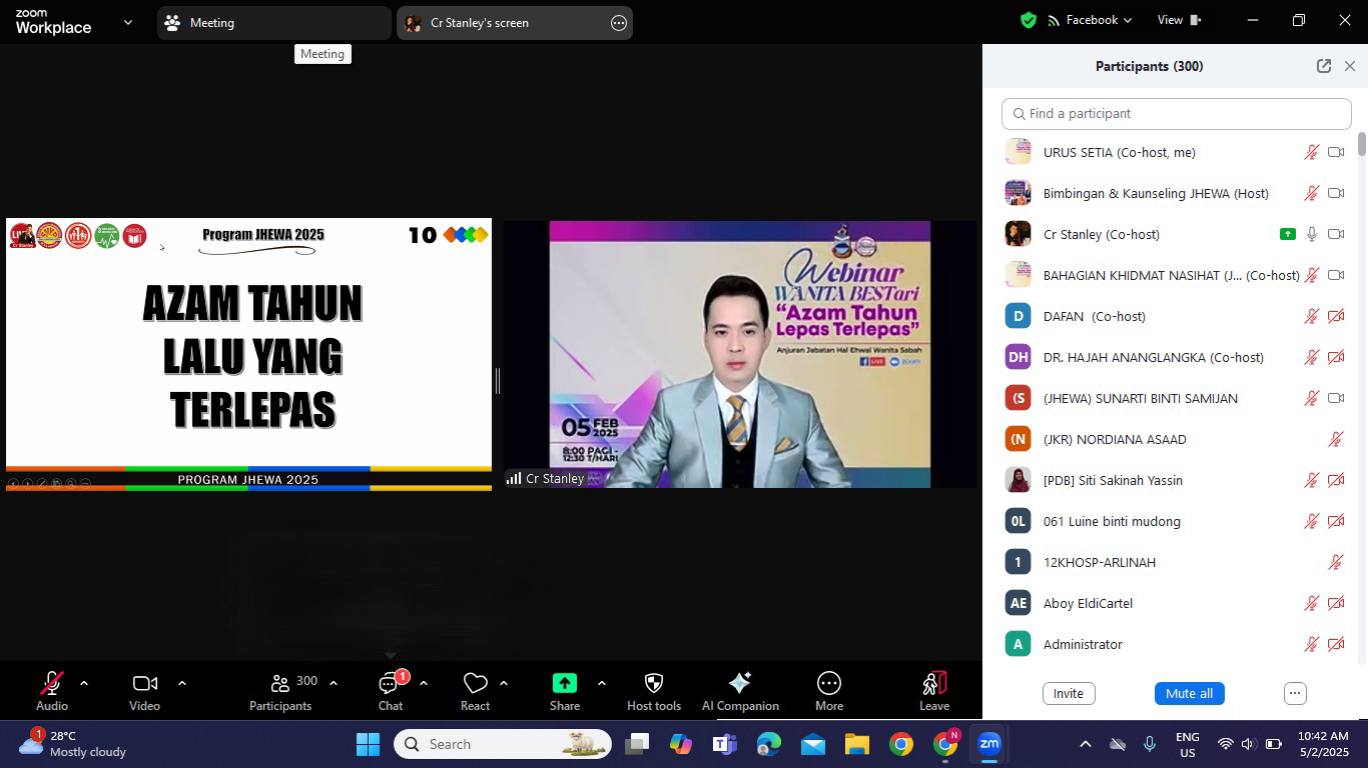1368x768 pixels.
Task: Expand the Video options arrow
Action: 182,684
